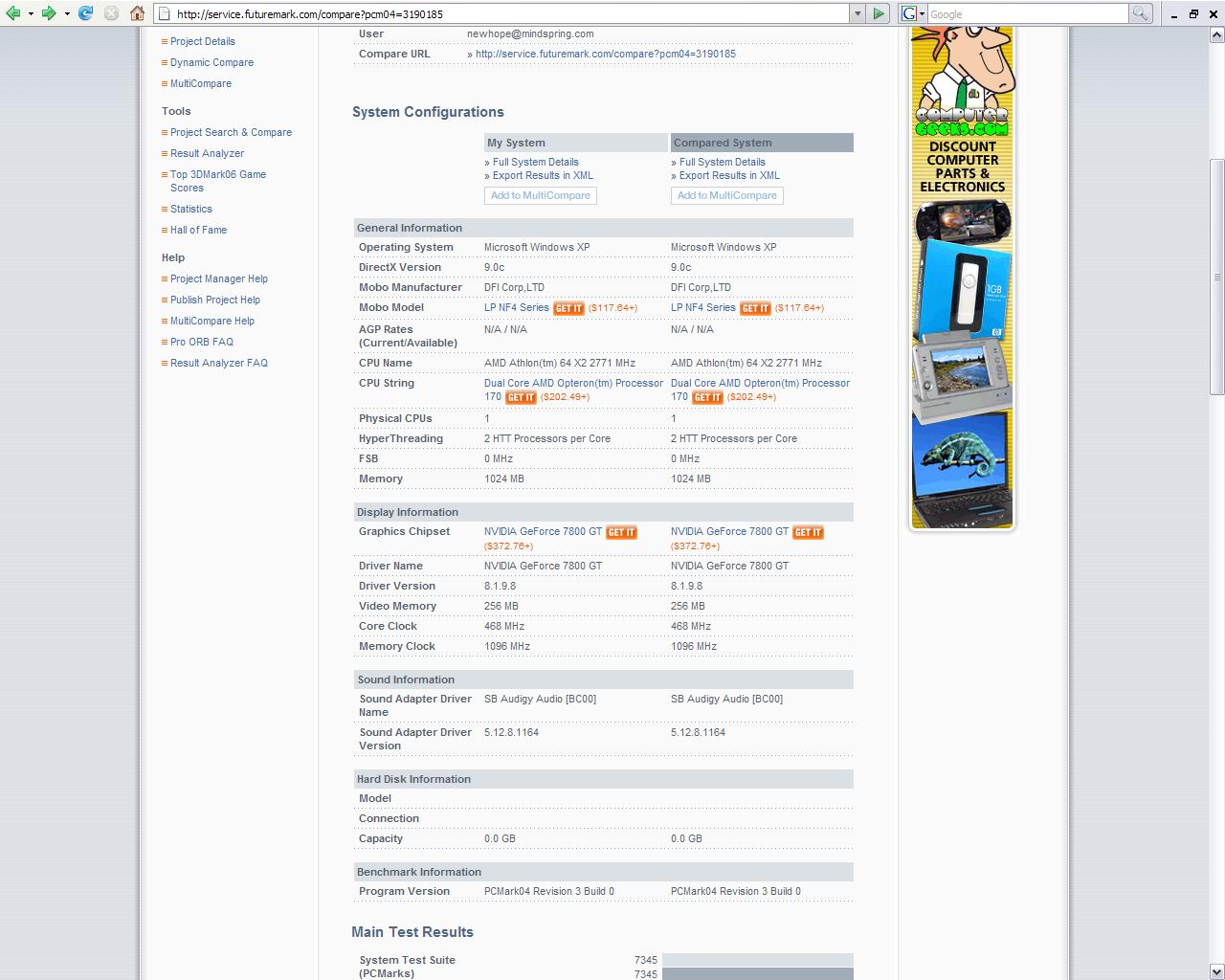Click the Main Test Results heading
The height and width of the screenshot is (980, 1225).
(x=412, y=932)
